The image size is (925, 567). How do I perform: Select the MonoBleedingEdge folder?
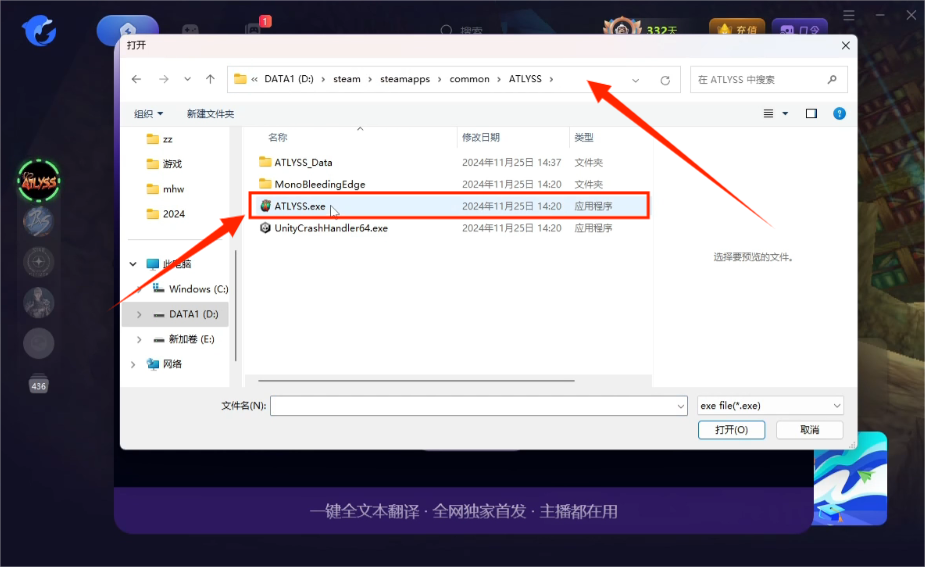[320, 184]
